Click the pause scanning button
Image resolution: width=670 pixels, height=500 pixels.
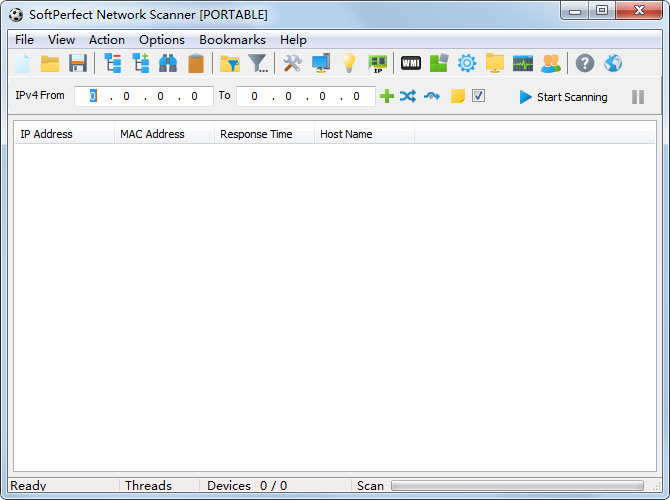(637, 97)
